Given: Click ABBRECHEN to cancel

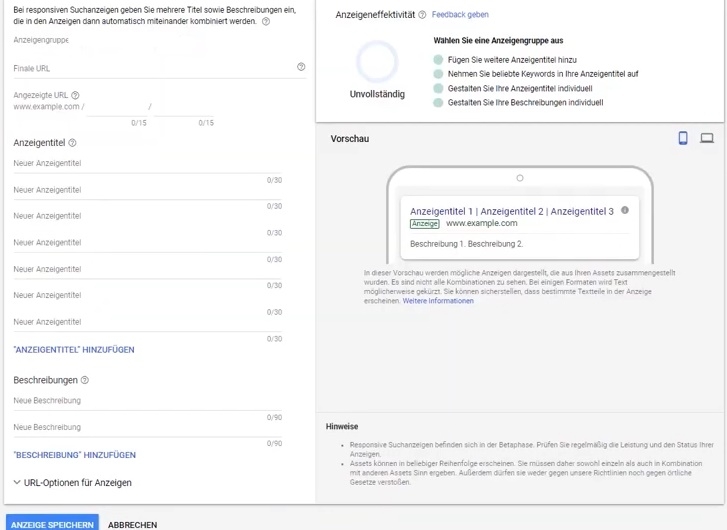Looking at the screenshot, I should 132,524.
